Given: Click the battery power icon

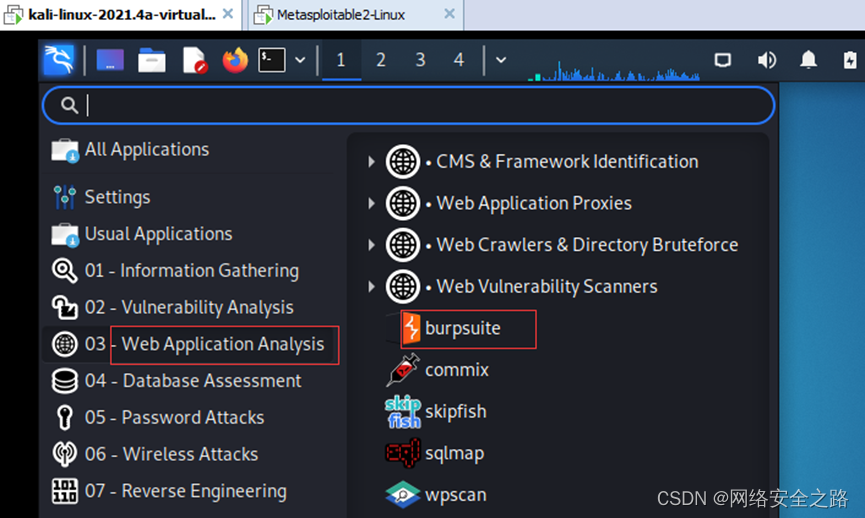Looking at the screenshot, I should (x=850, y=60).
